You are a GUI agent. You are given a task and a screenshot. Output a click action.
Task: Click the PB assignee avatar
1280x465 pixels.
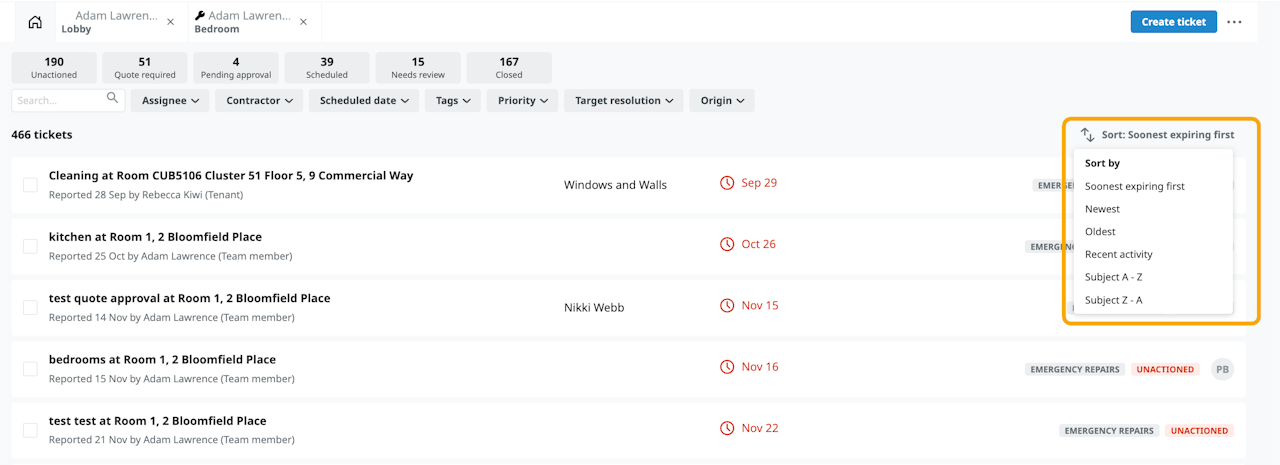(x=1221, y=369)
